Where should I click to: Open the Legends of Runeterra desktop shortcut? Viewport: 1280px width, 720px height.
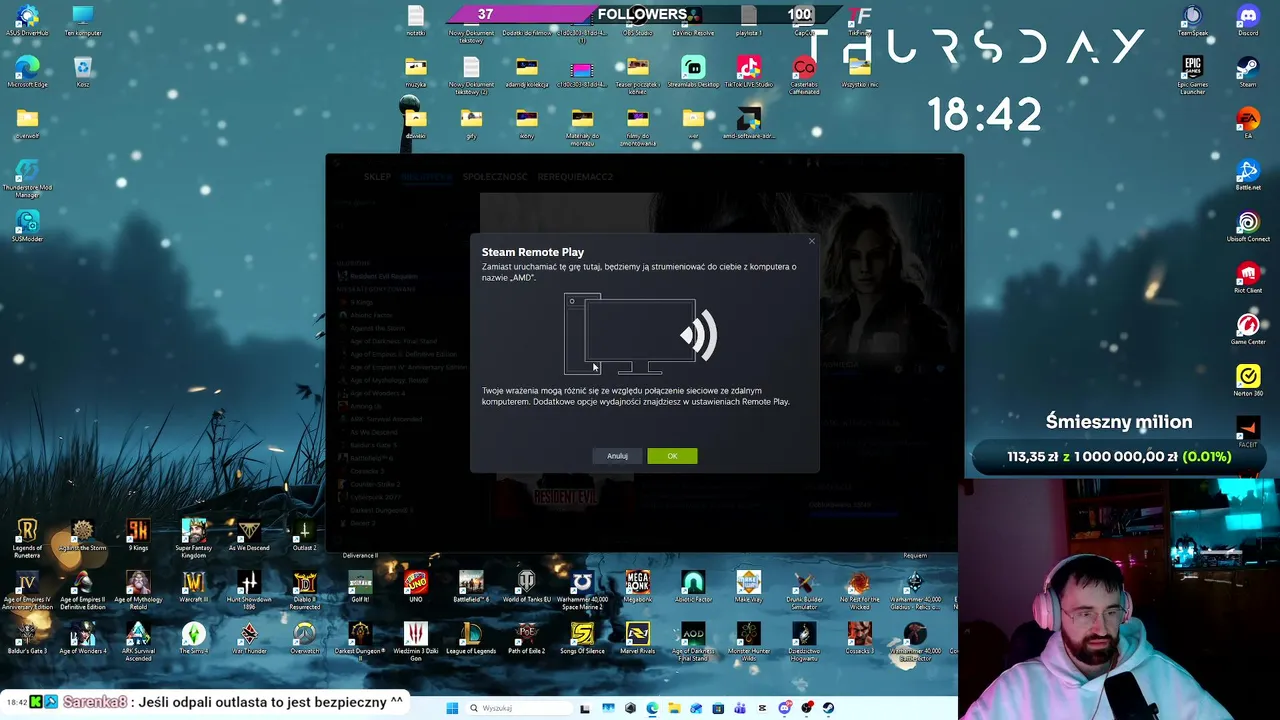[x=27, y=537]
